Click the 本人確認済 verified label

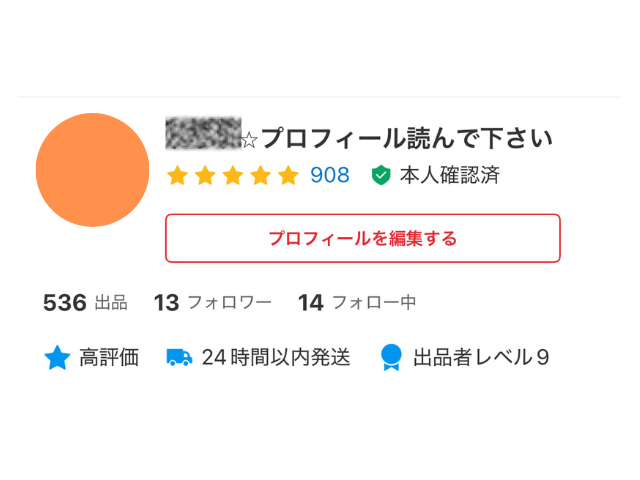[x=449, y=176]
